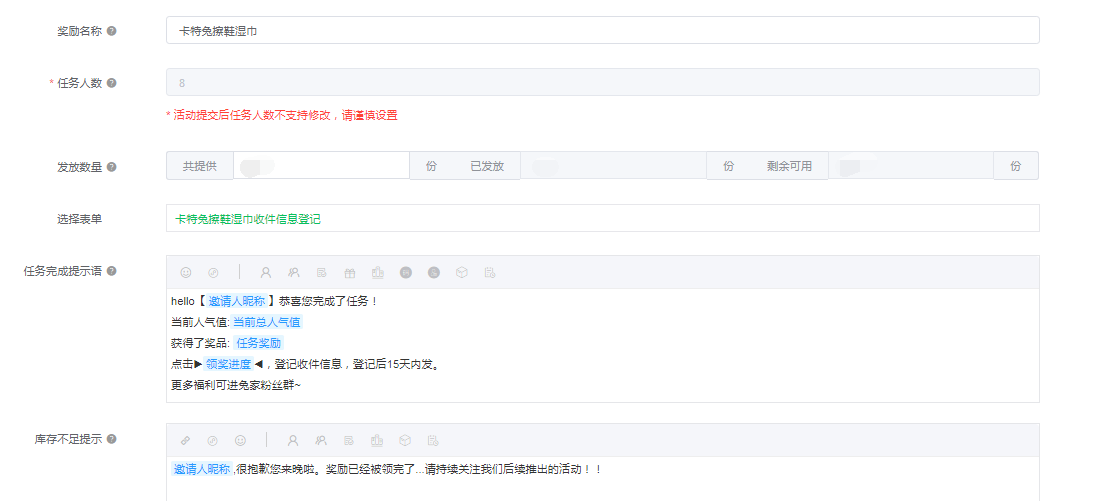This screenshot has width=1101, height=501.
Task: Select the 当前总人气值 variable tag
Action: click(267, 322)
